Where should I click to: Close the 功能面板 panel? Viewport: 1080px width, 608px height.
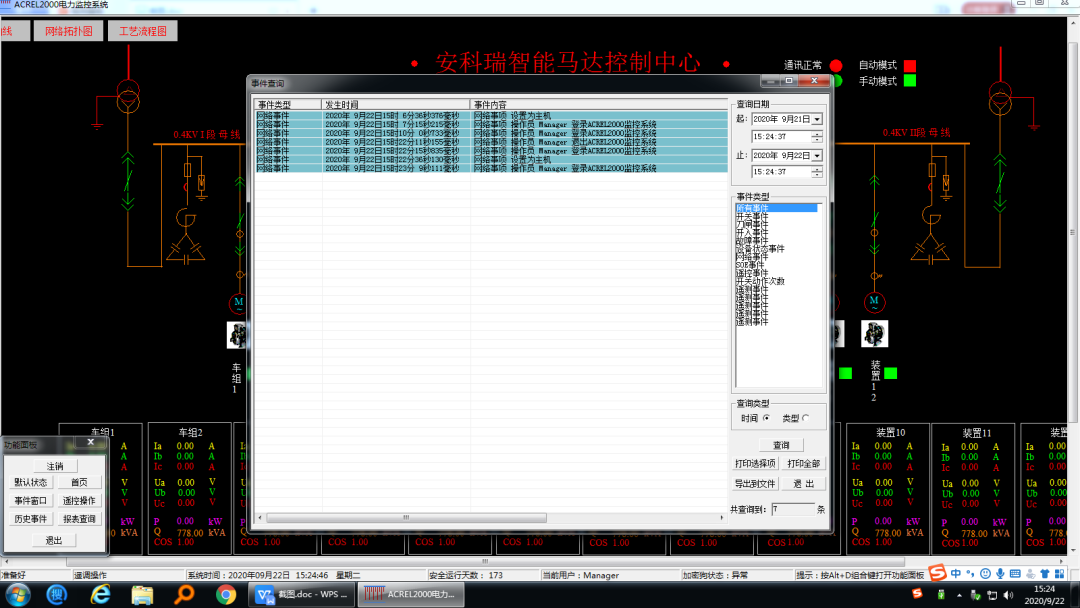tap(90, 442)
